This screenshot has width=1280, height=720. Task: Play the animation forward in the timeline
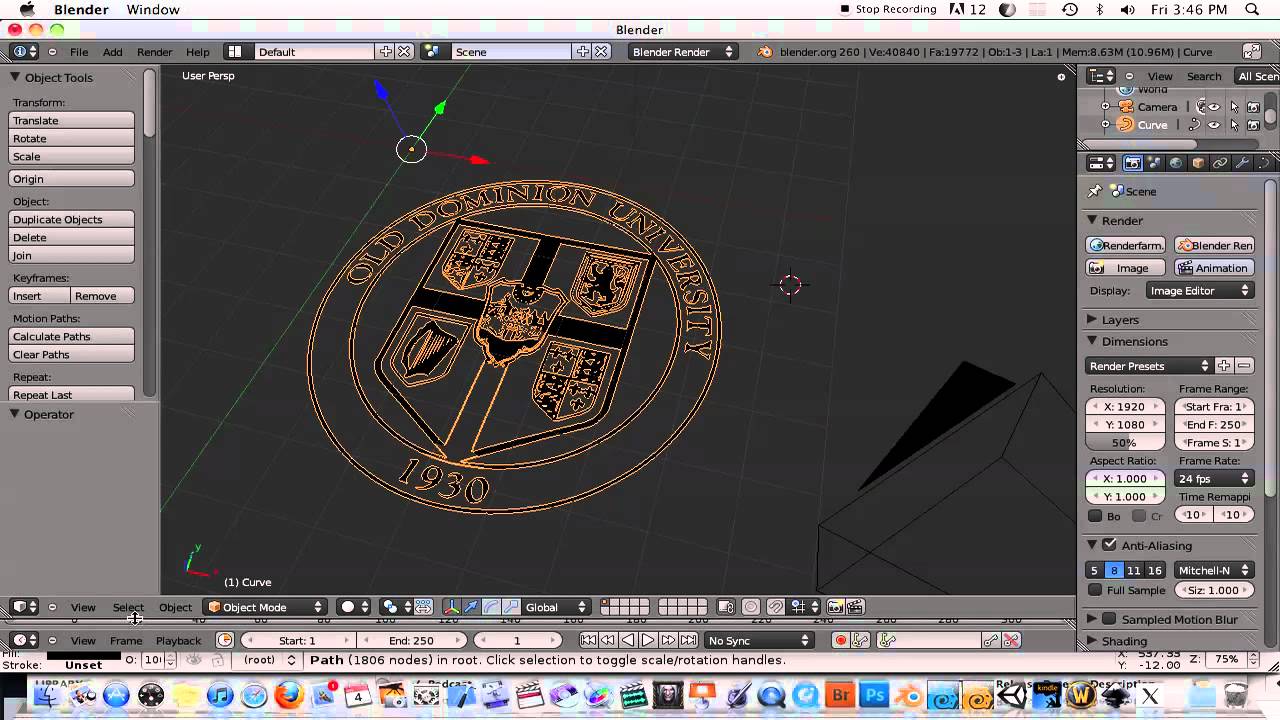tap(648, 640)
